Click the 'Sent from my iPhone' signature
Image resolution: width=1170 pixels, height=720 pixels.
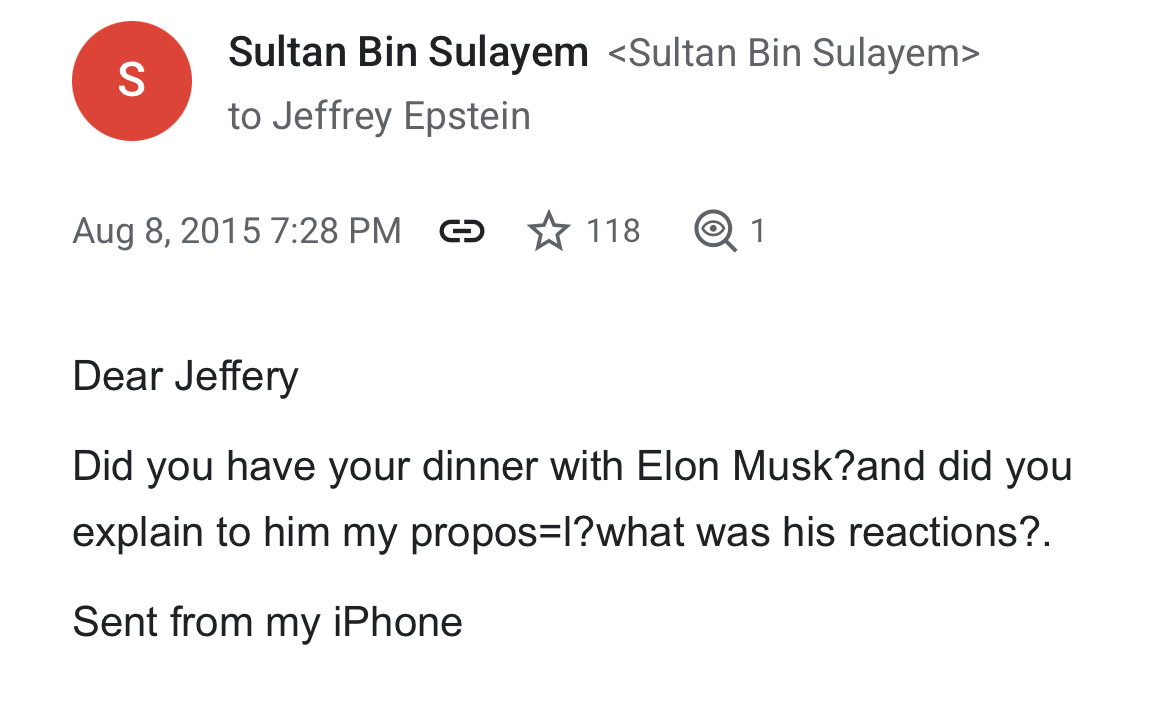pos(267,622)
